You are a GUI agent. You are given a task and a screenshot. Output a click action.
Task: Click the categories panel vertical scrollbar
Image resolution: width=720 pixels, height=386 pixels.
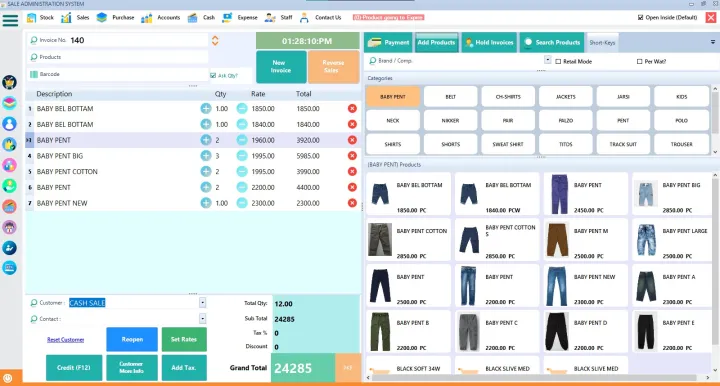715,120
